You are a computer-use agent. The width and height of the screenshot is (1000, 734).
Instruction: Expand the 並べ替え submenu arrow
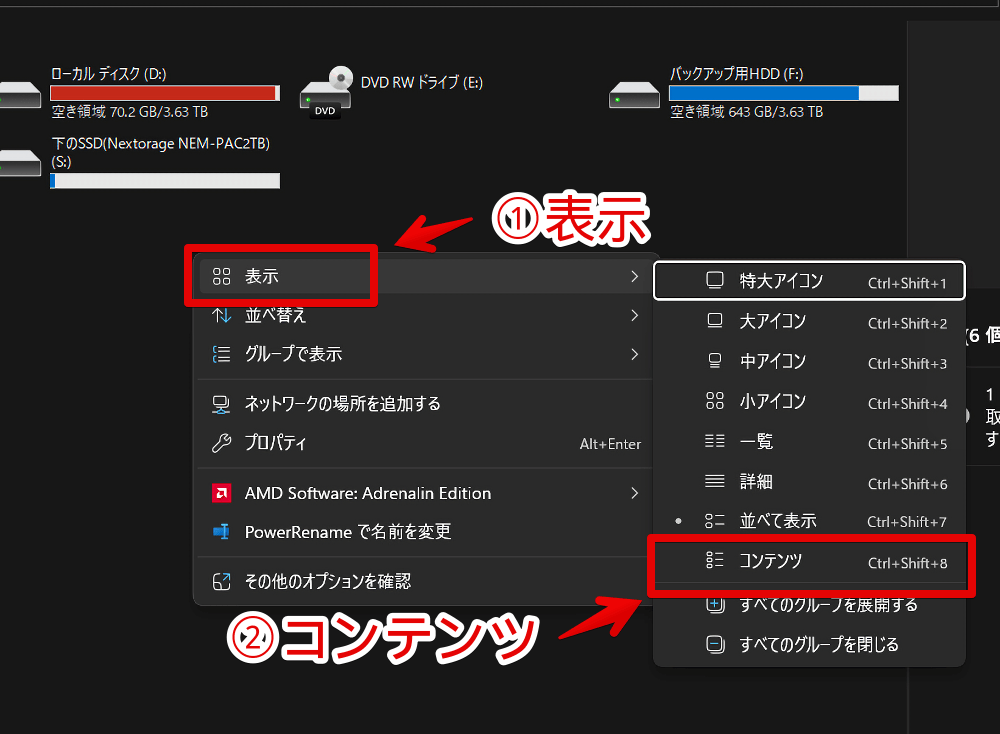coord(634,316)
